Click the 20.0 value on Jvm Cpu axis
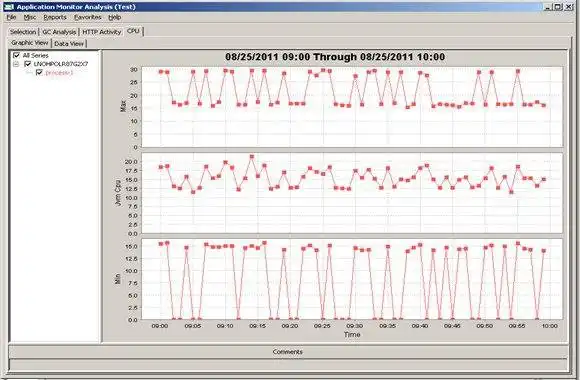Image resolution: width=580 pixels, height=380 pixels. 131,162
